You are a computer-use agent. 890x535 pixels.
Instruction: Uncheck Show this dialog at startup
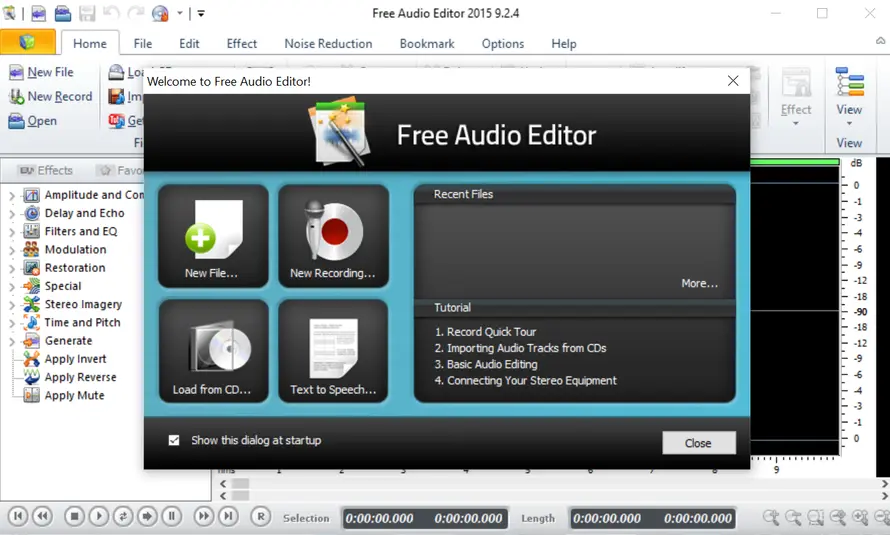(x=174, y=440)
